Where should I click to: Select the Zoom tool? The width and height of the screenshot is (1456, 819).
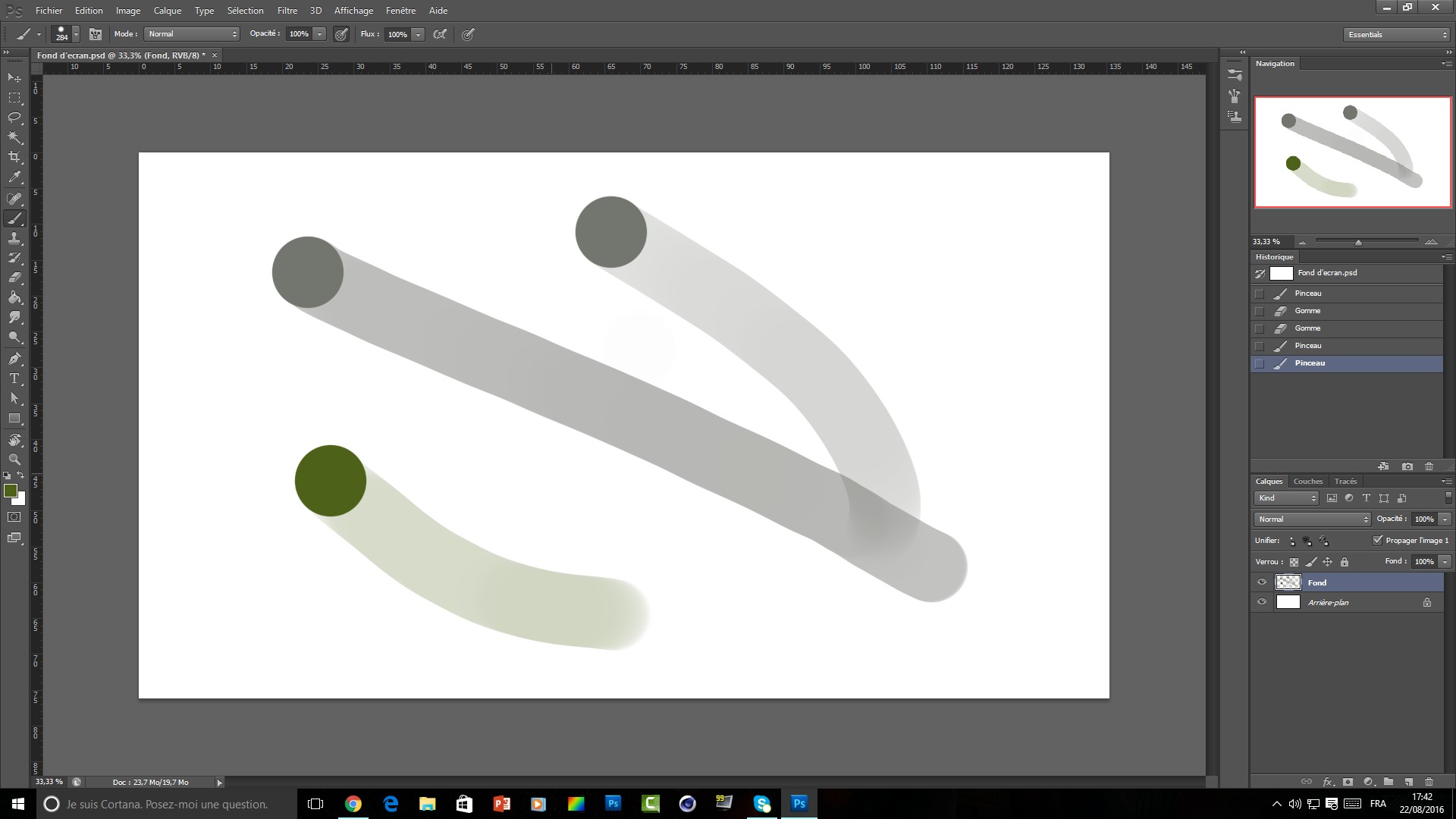[x=14, y=460]
